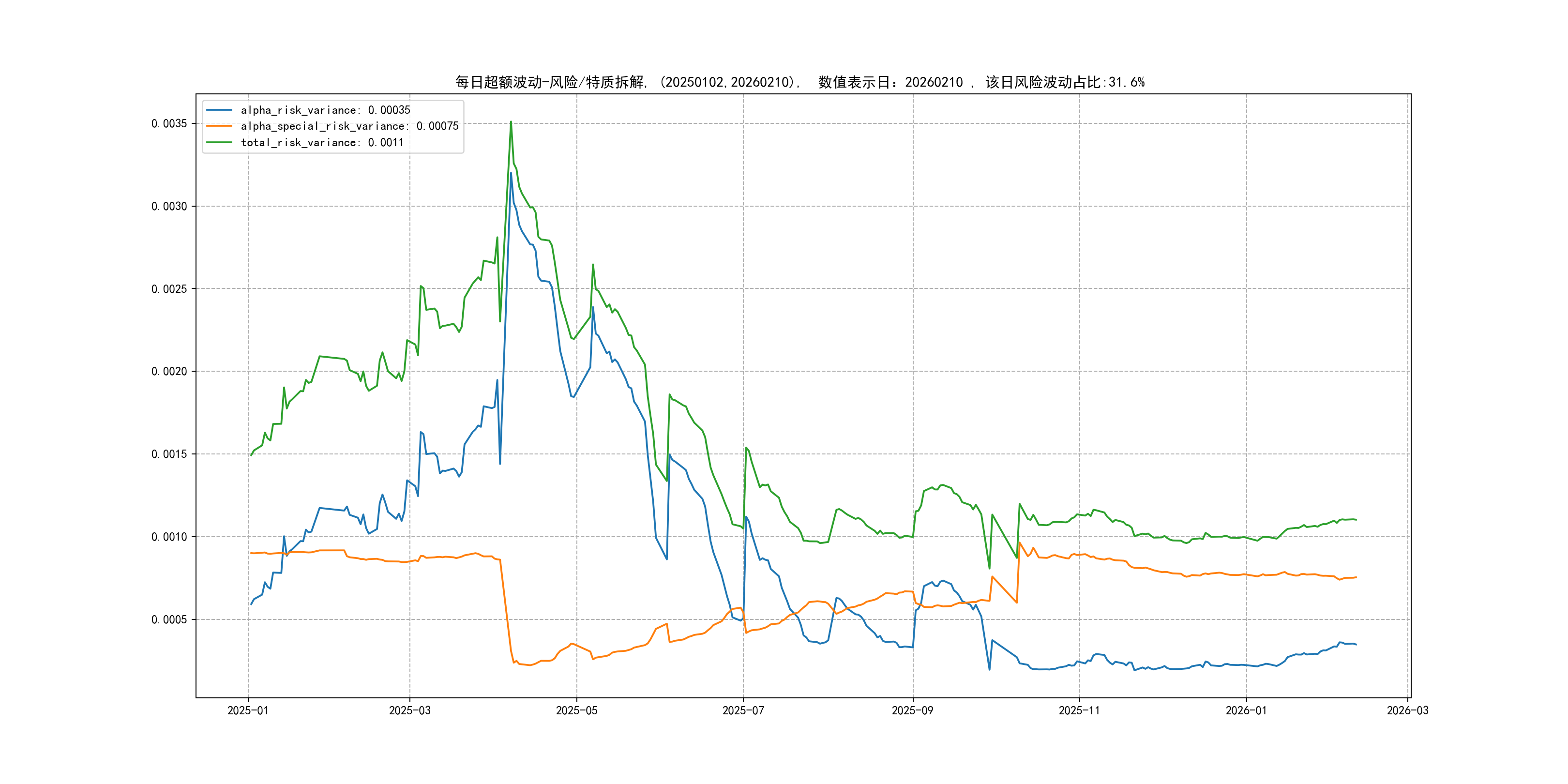Viewport: 1568px width, 784px height.
Task: Click the right end of the orange line
Action: (x=1356, y=577)
